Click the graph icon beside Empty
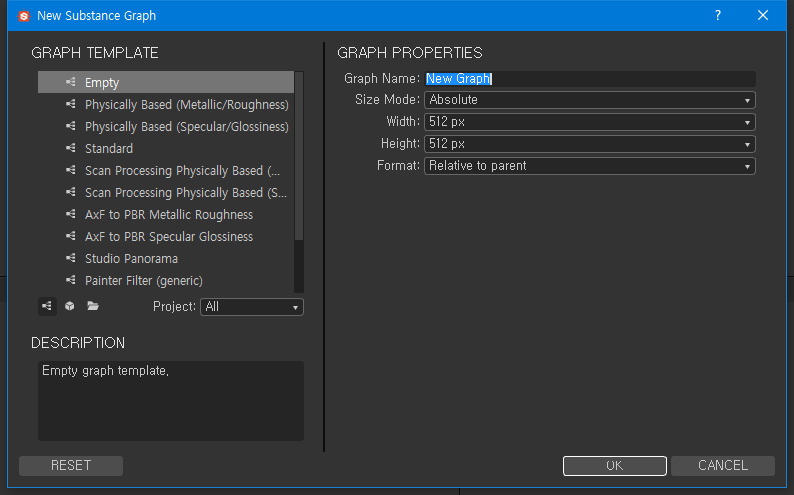The height and width of the screenshot is (495, 794). coord(71,82)
